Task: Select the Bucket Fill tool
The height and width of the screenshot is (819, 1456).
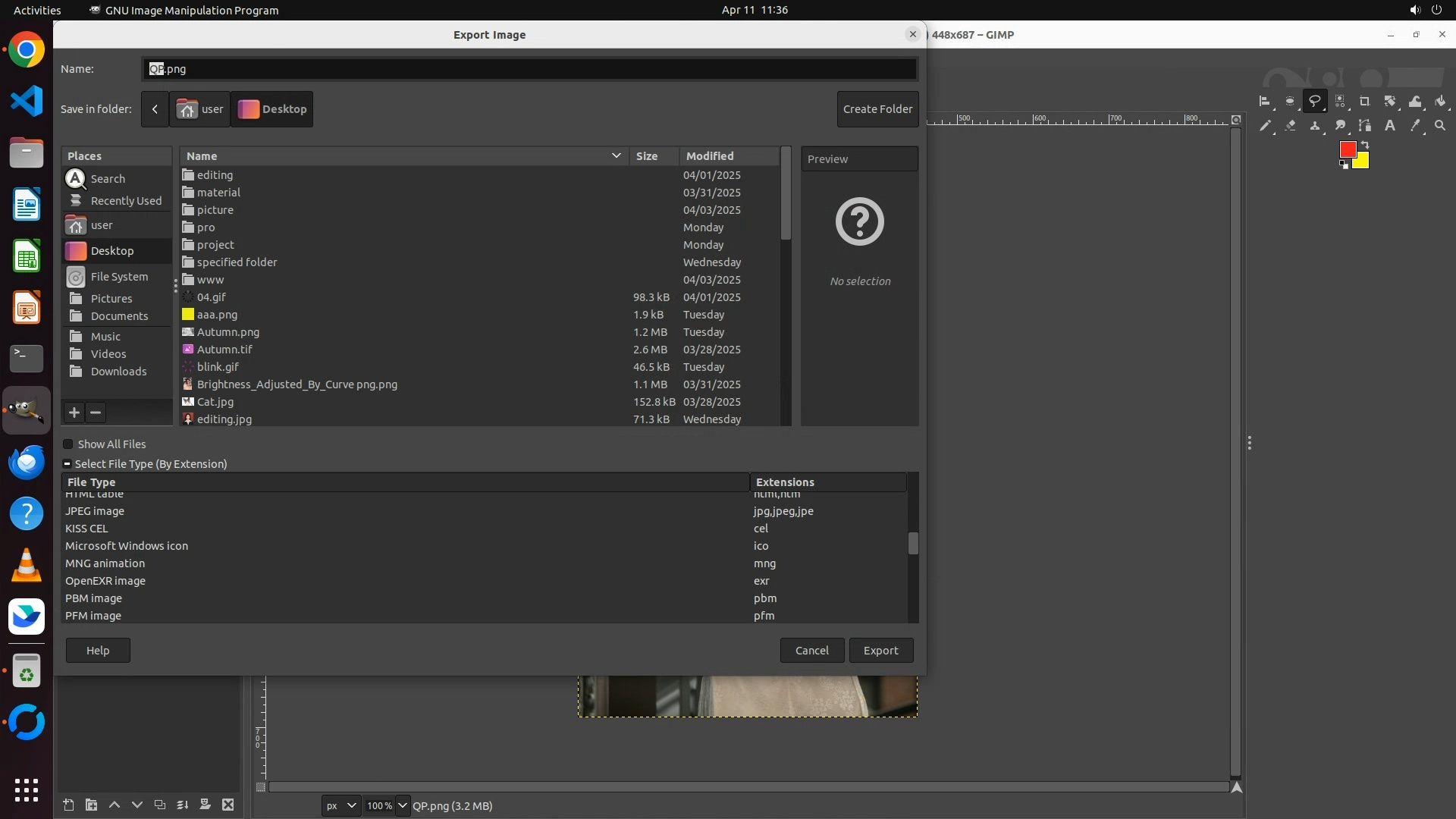Action: 1440,102
